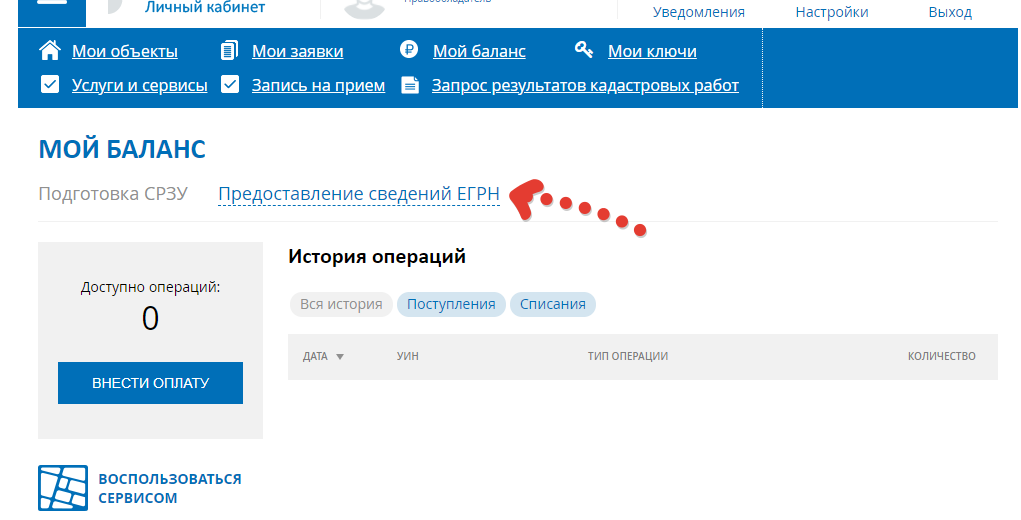Select the Вся история filter
The image size is (1021, 520).
[x=341, y=304]
